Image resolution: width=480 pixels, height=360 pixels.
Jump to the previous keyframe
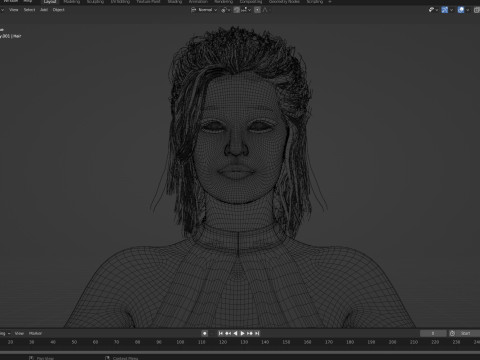[228, 333]
